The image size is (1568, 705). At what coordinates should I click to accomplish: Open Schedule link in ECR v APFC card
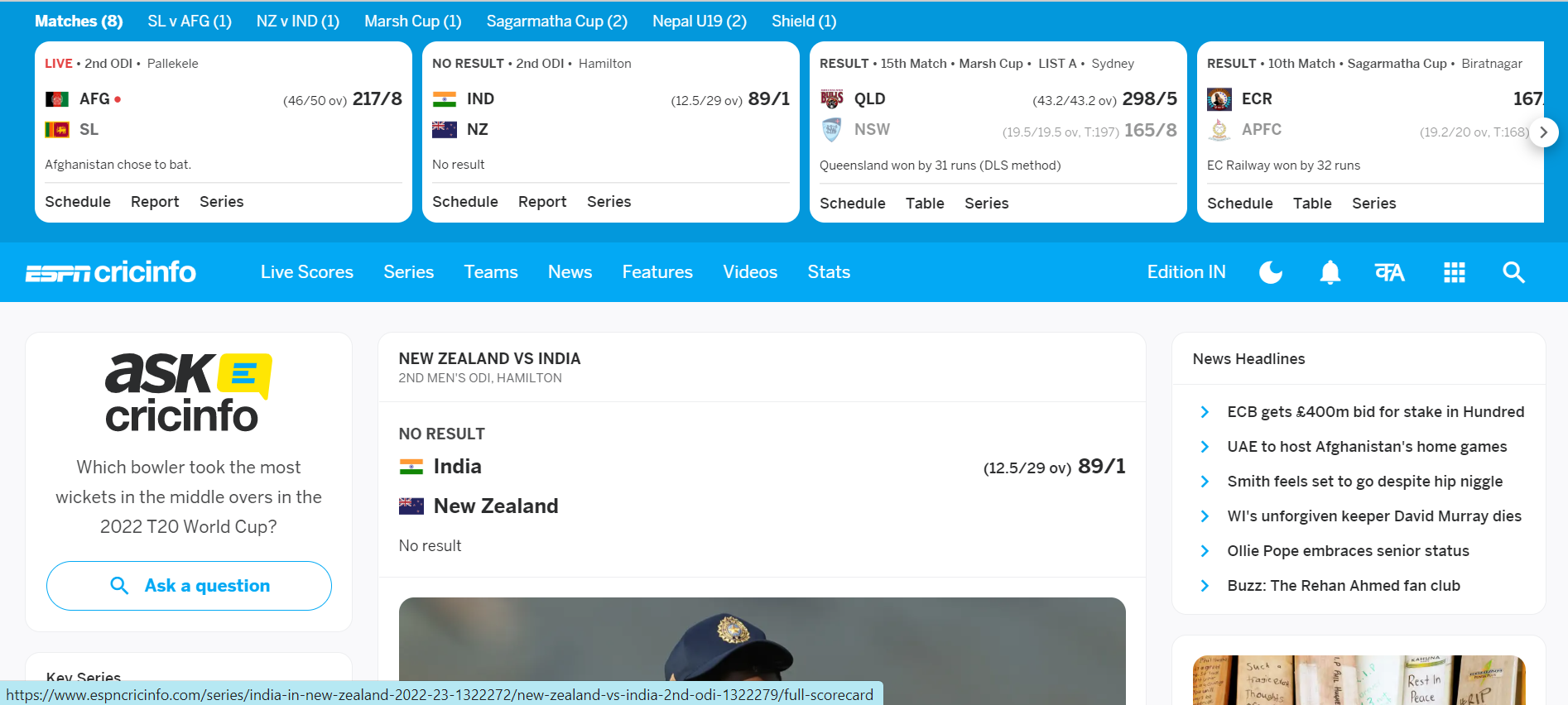pos(1240,204)
